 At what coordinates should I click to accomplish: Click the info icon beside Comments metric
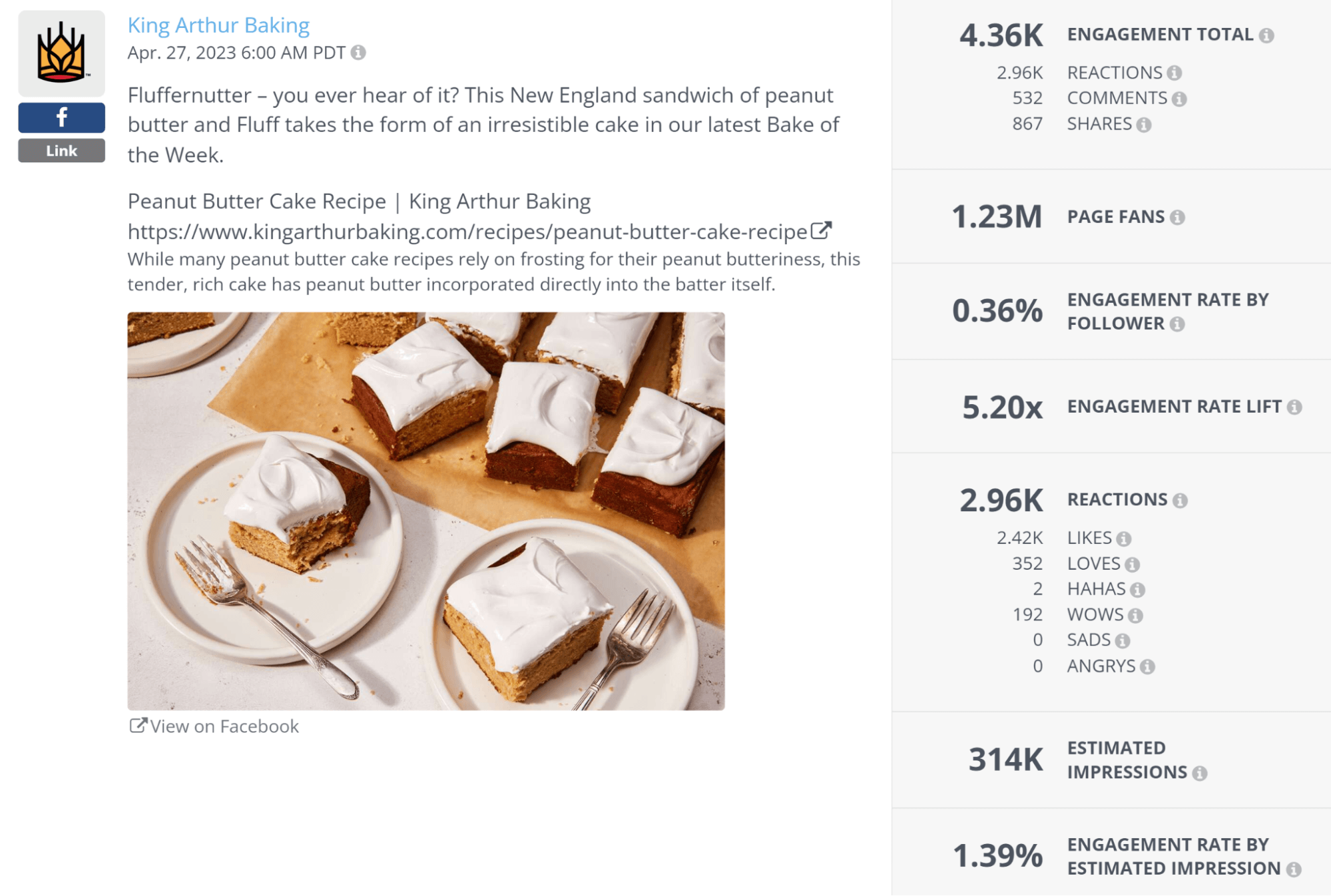pos(1181,98)
